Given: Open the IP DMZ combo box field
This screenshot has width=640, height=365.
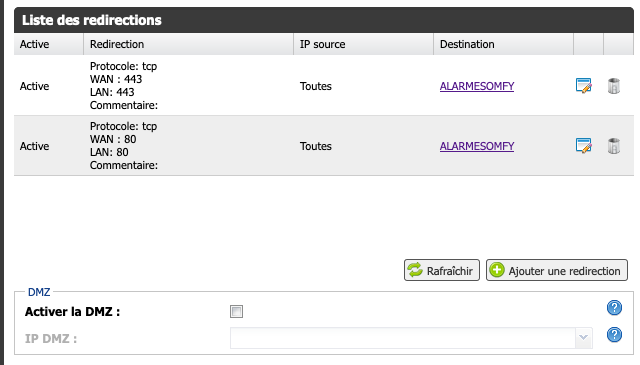Looking at the screenshot, I should (x=411, y=338).
